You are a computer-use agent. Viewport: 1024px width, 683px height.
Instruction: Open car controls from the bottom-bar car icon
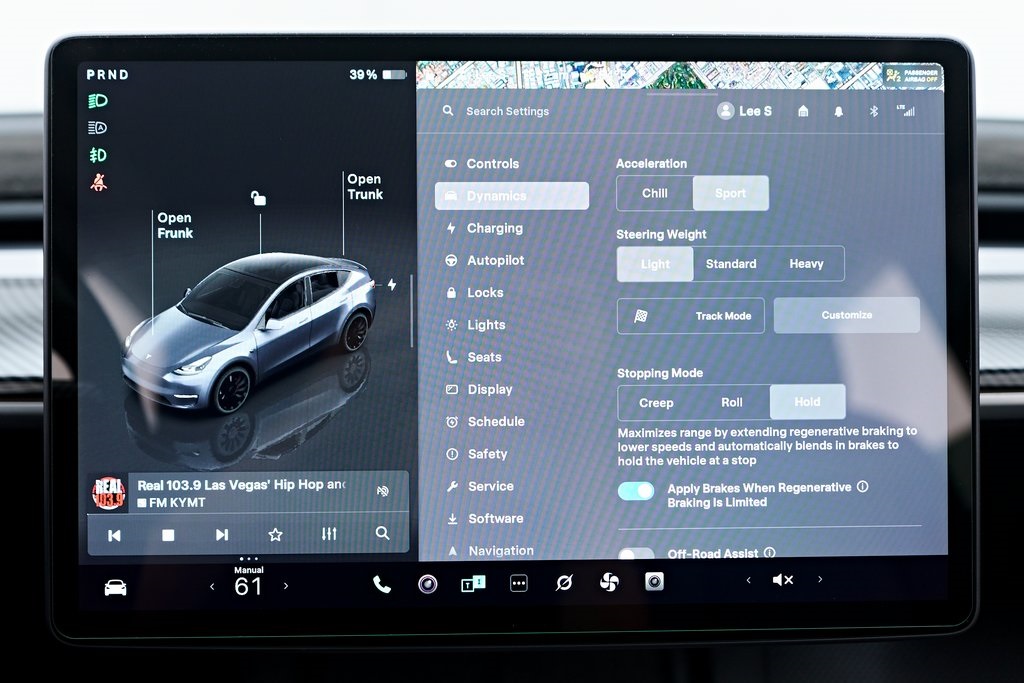point(116,588)
